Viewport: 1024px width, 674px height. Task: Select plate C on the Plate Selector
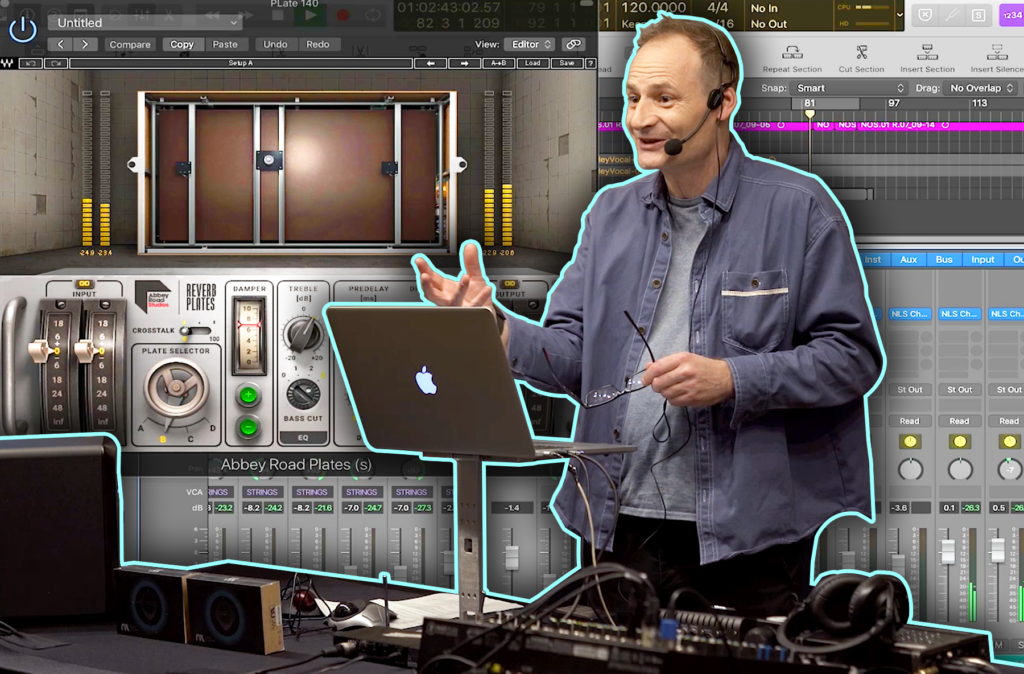click(x=191, y=439)
